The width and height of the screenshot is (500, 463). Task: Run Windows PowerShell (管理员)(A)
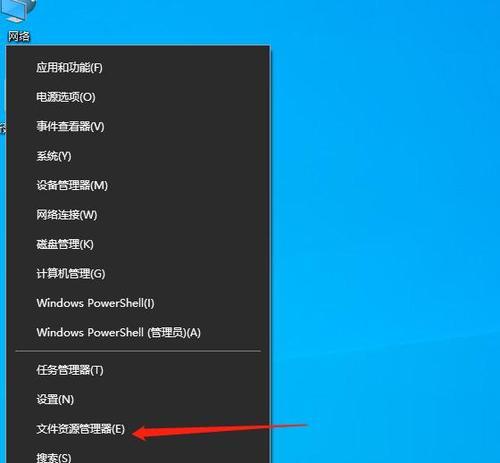[138, 332]
